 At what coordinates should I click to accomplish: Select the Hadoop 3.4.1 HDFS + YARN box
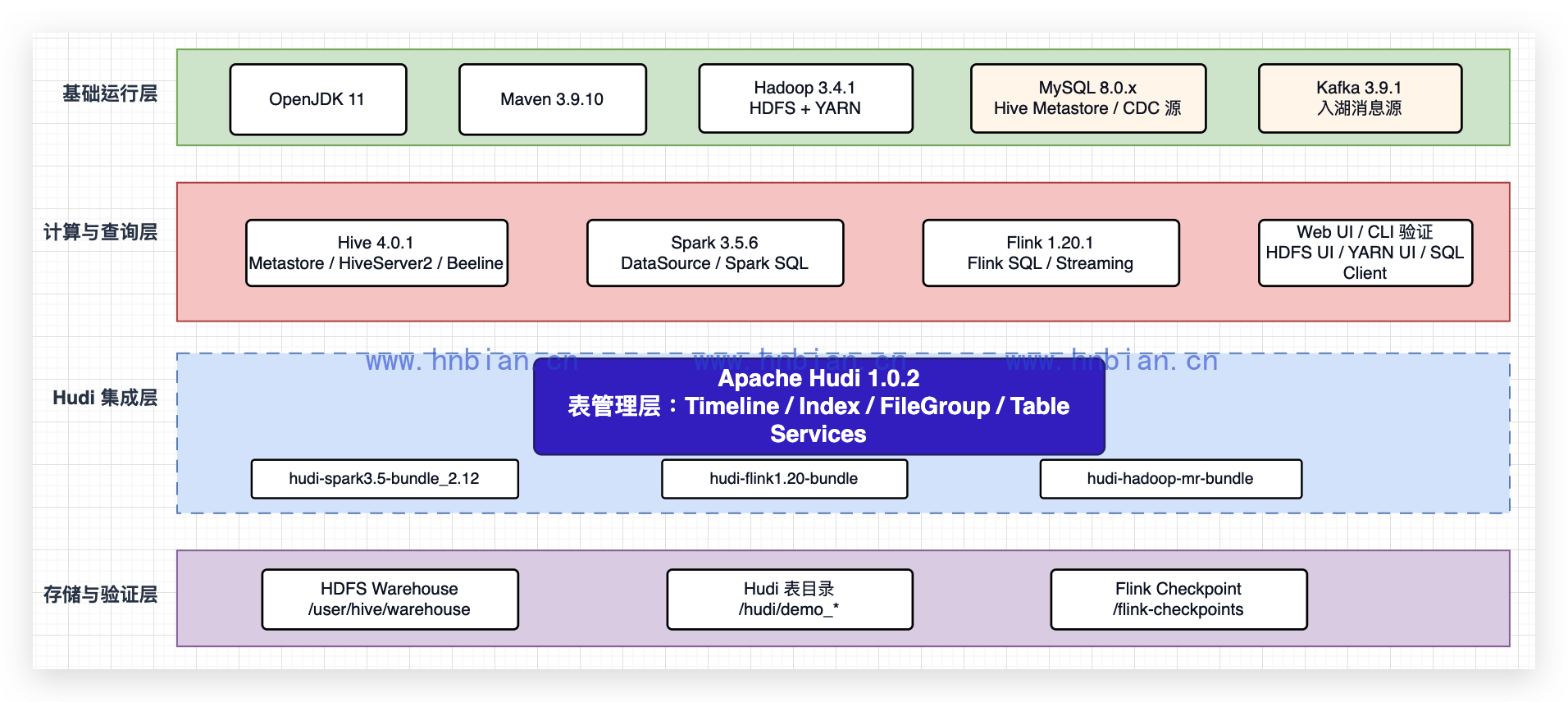(x=805, y=98)
